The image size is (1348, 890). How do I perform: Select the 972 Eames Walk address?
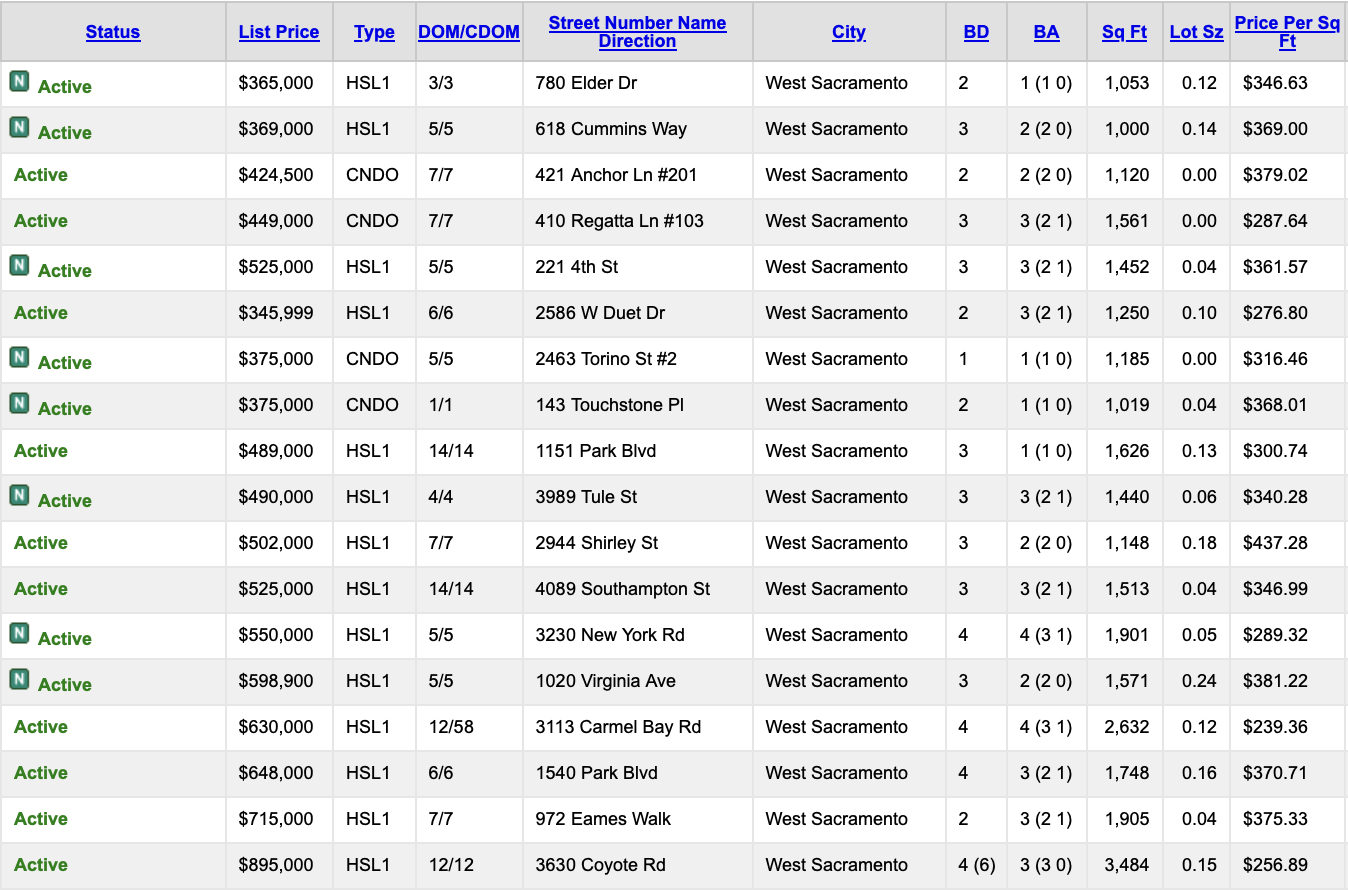pyautogui.click(x=603, y=819)
